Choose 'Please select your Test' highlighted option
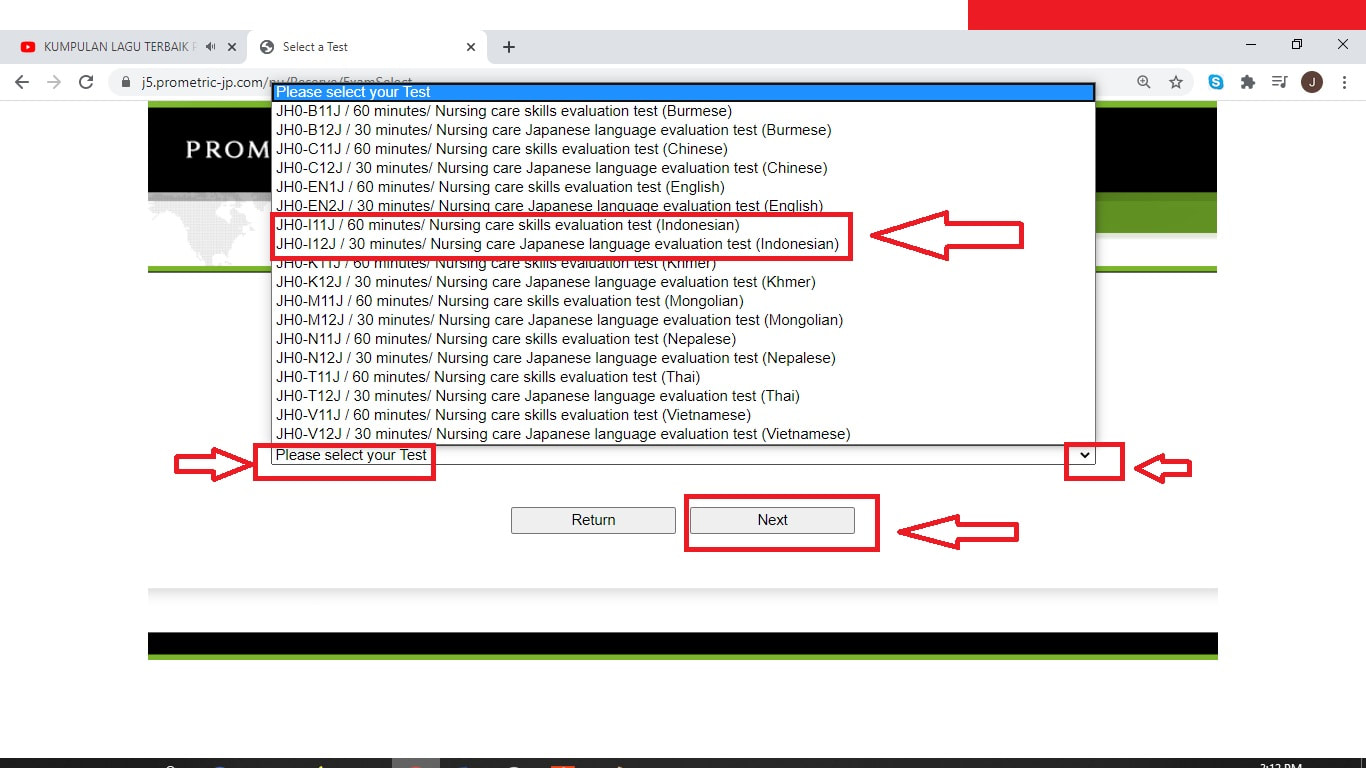Viewport: 1366px width, 768px height. click(684, 92)
